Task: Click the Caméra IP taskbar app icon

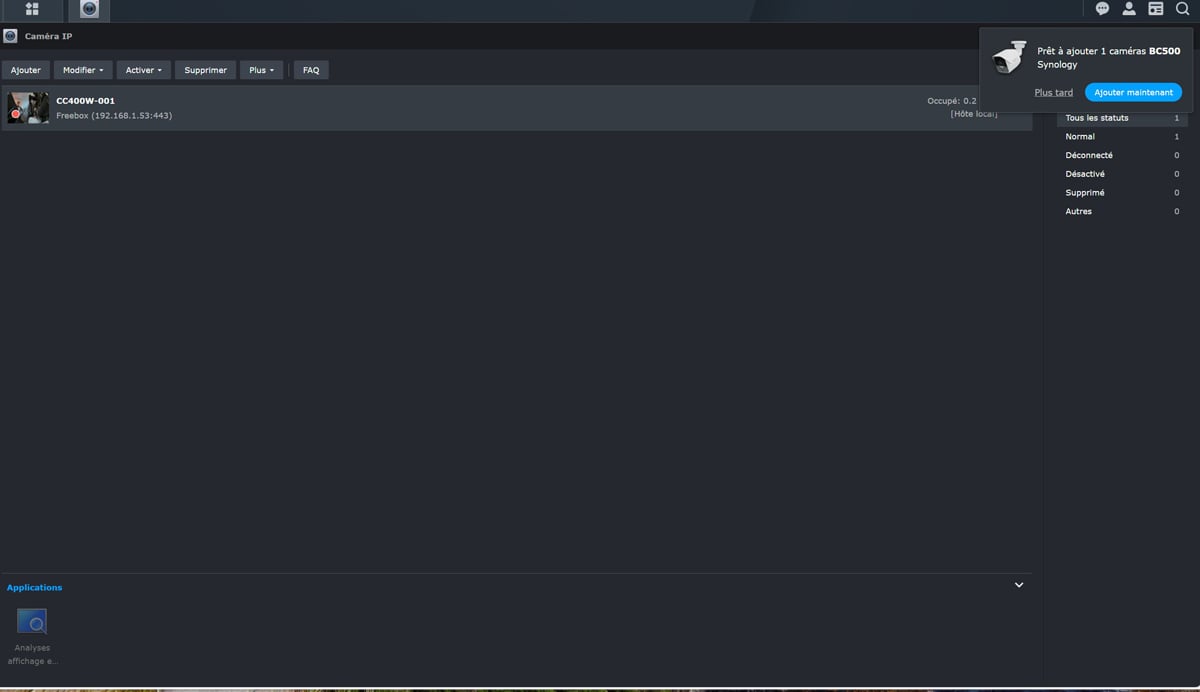Action: 90,10
